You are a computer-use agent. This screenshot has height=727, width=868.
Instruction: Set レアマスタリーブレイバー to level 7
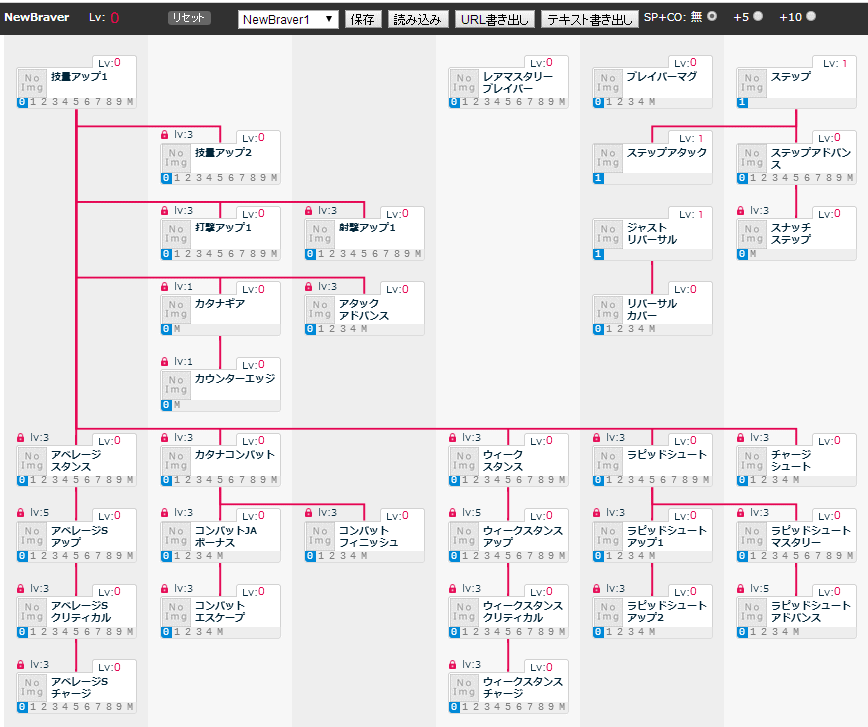pos(530,102)
